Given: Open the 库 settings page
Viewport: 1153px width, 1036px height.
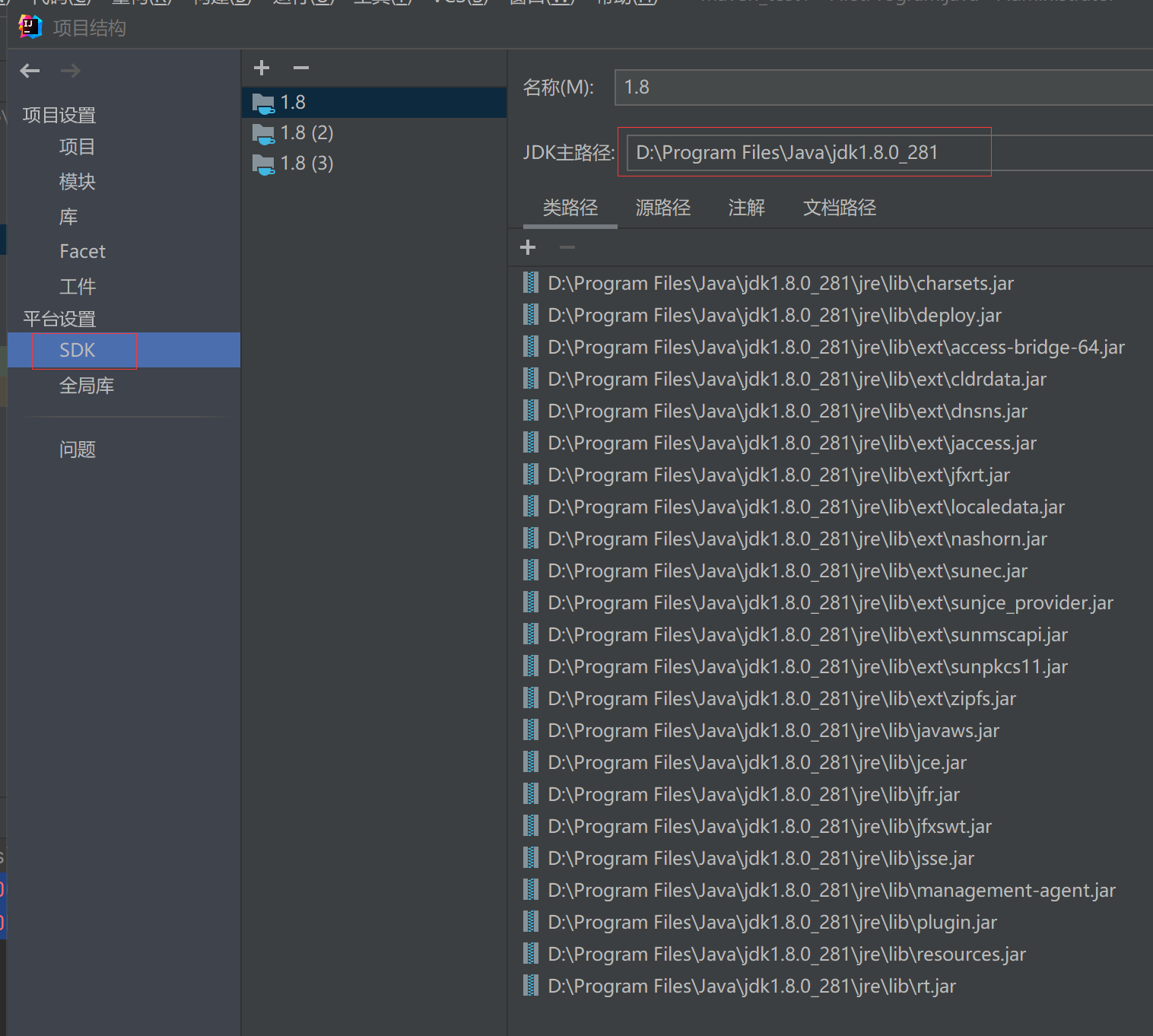Looking at the screenshot, I should coord(68,217).
